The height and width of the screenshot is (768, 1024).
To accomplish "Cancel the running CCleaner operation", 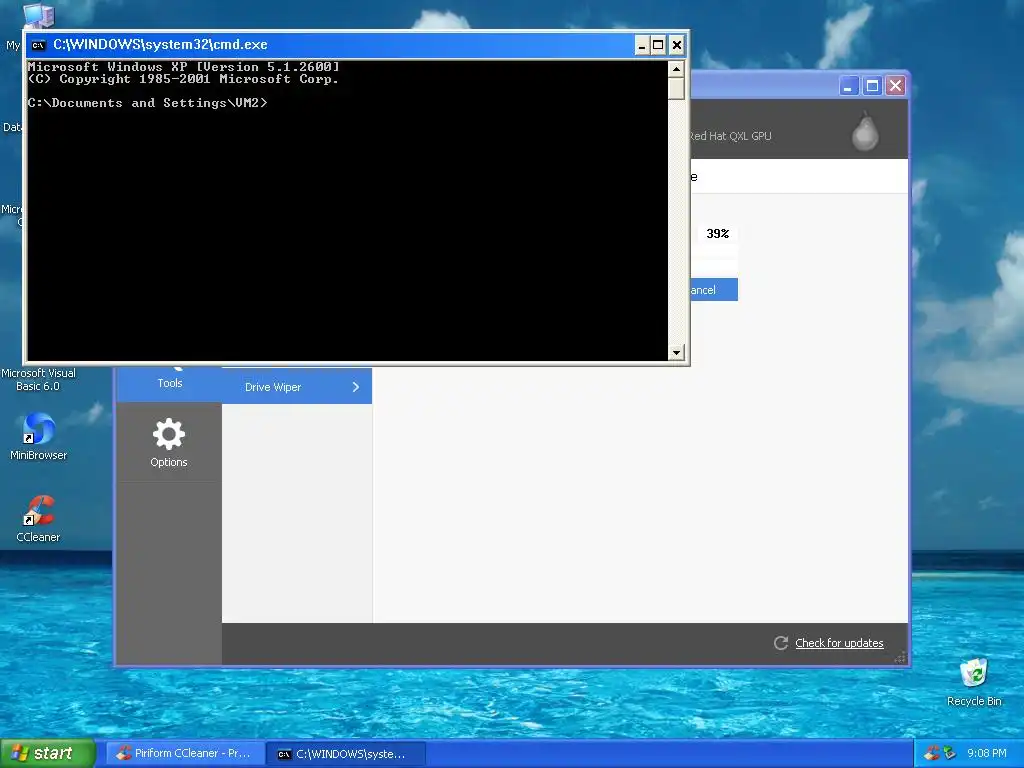I will click(714, 290).
